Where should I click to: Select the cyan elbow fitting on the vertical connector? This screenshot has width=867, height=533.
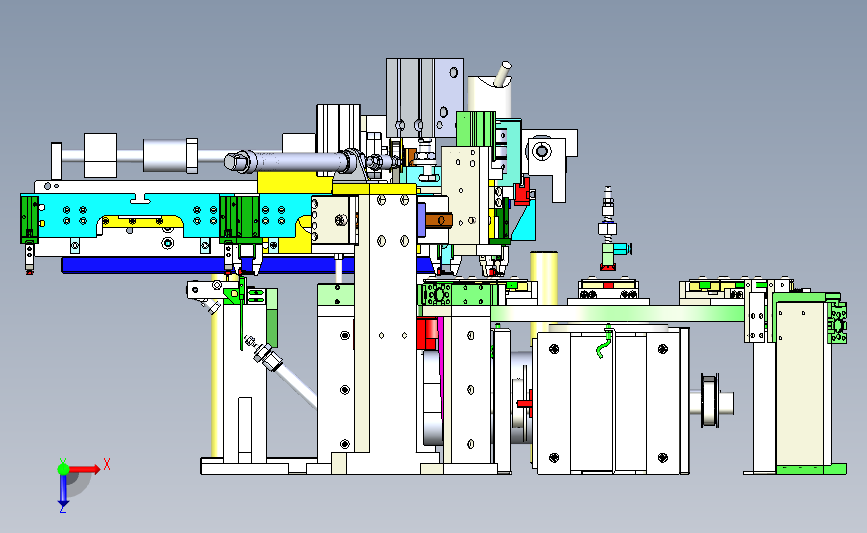click(623, 249)
